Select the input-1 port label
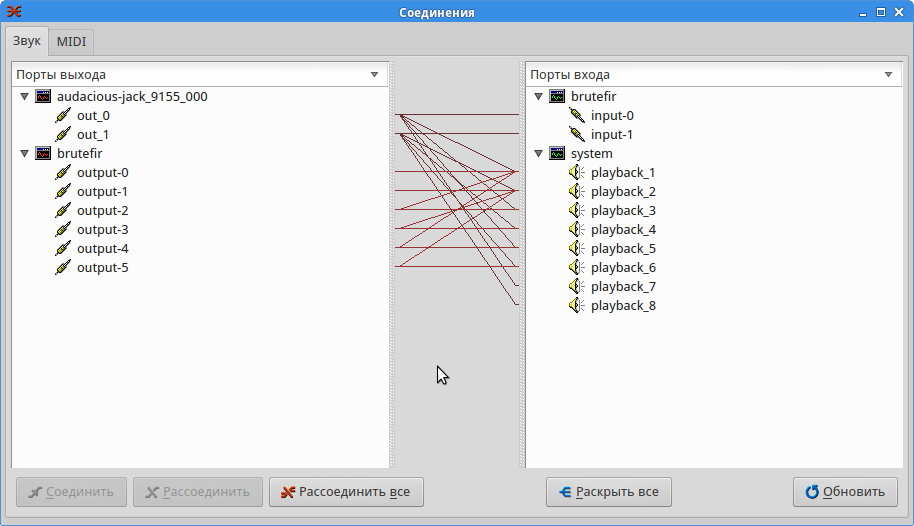The width and height of the screenshot is (914, 526). (x=612, y=135)
